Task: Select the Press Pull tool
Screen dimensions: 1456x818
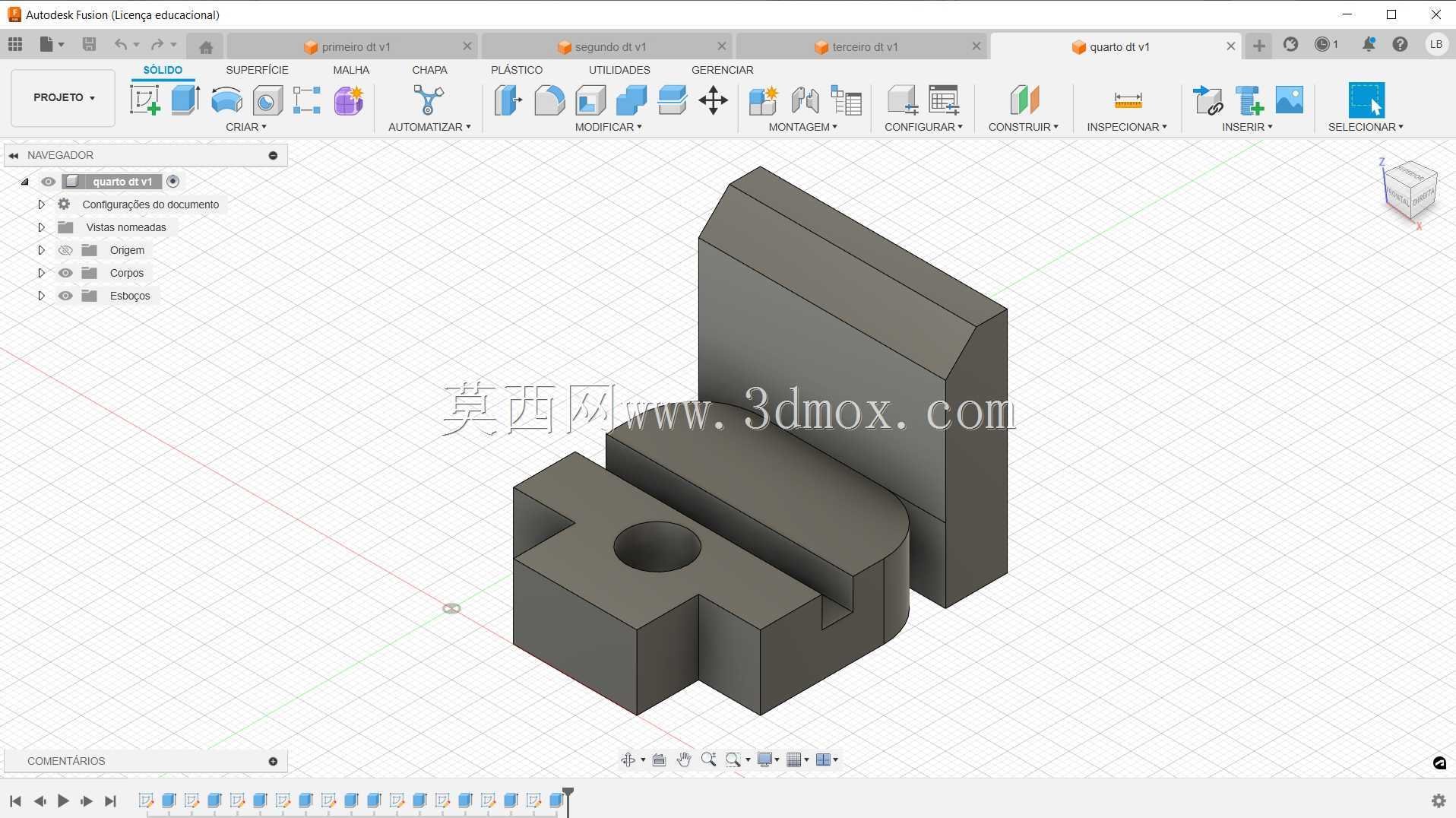Action: tap(508, 100)
